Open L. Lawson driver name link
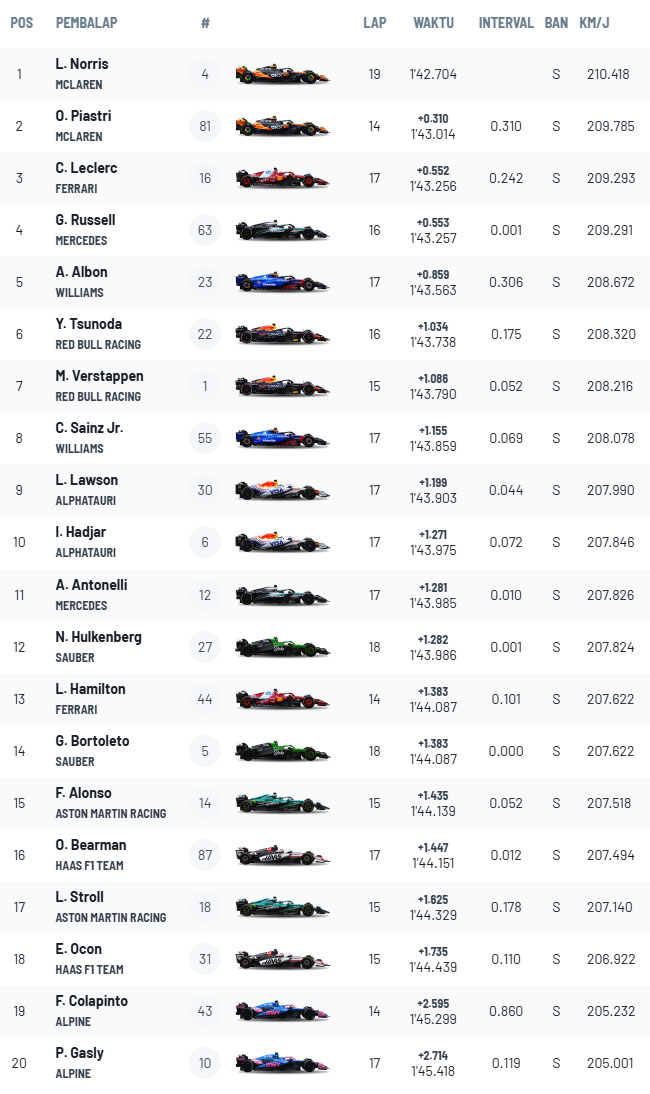The image size is (650, 1094). coord(87,480)
